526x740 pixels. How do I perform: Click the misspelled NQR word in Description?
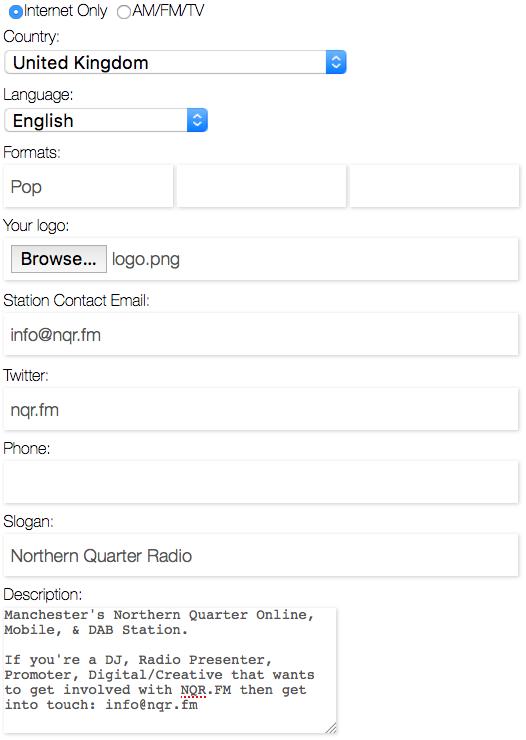point(193,690)
